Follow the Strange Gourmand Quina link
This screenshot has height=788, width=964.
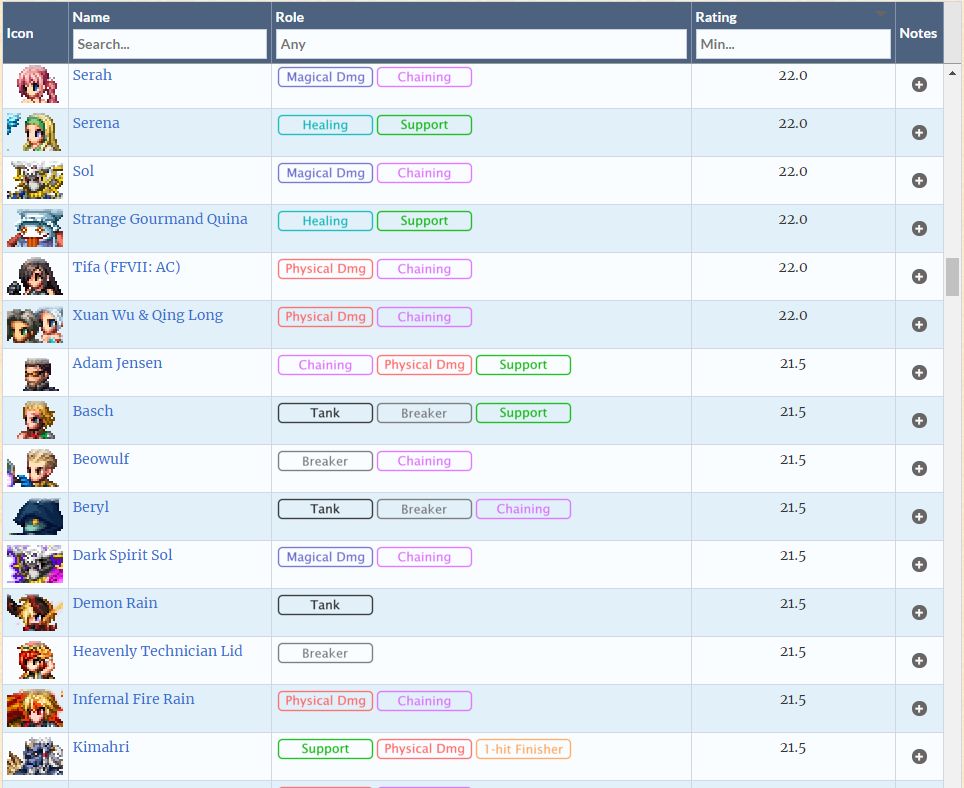160,219
